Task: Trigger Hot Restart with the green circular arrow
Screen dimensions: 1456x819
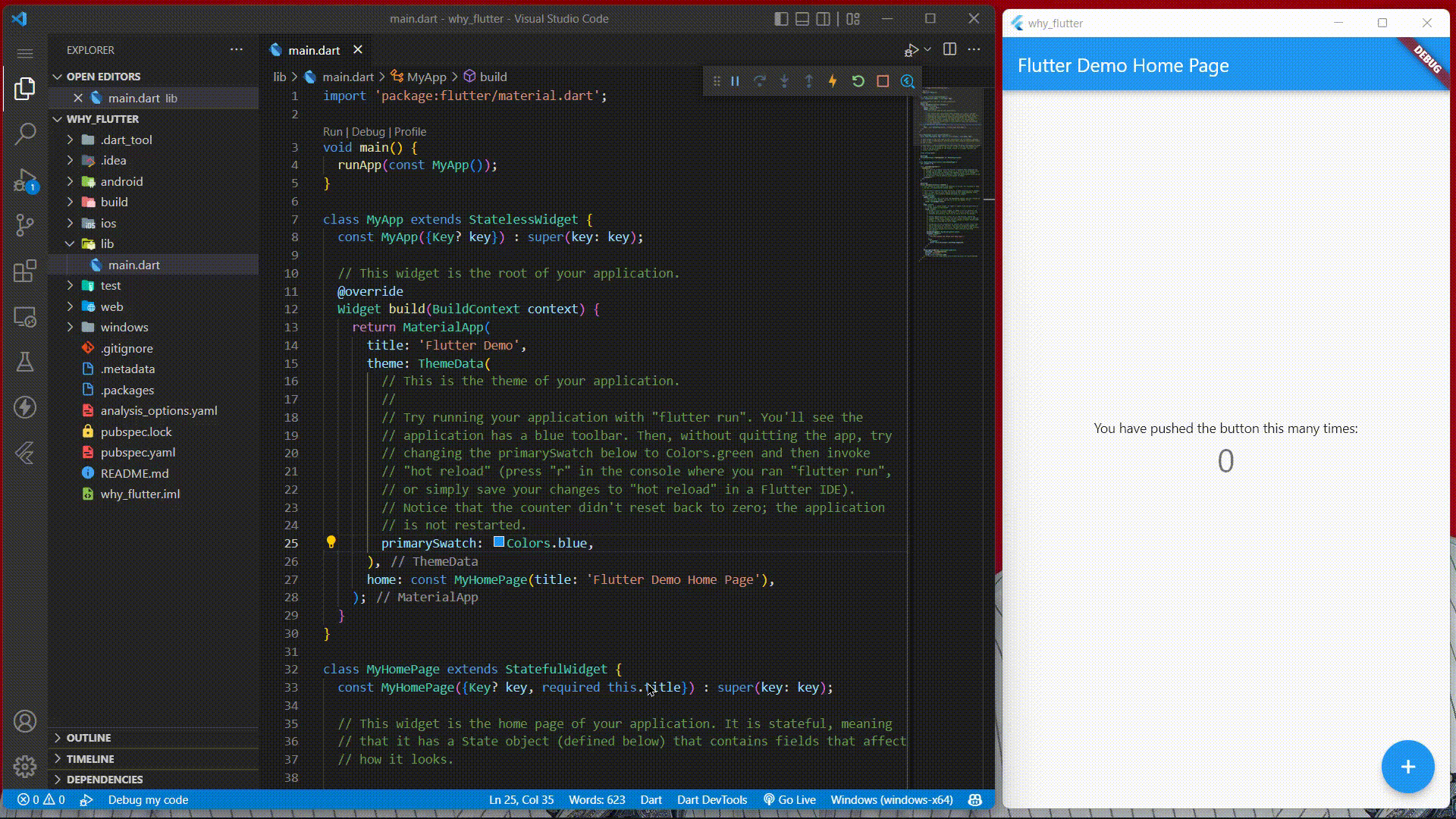Action: (x=858, y=80)
